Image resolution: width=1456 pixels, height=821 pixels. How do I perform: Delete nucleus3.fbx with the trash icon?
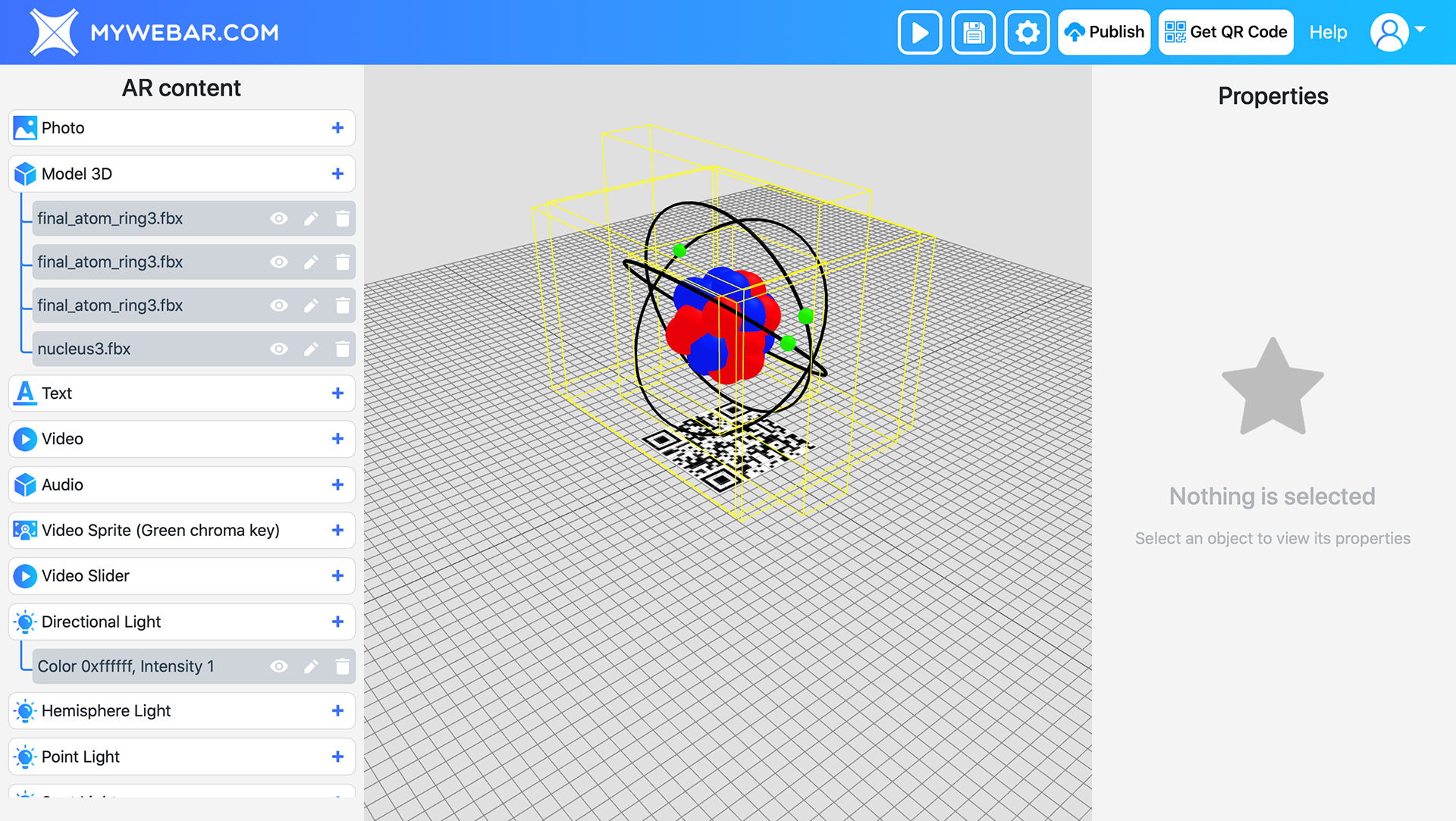[343, 349]
